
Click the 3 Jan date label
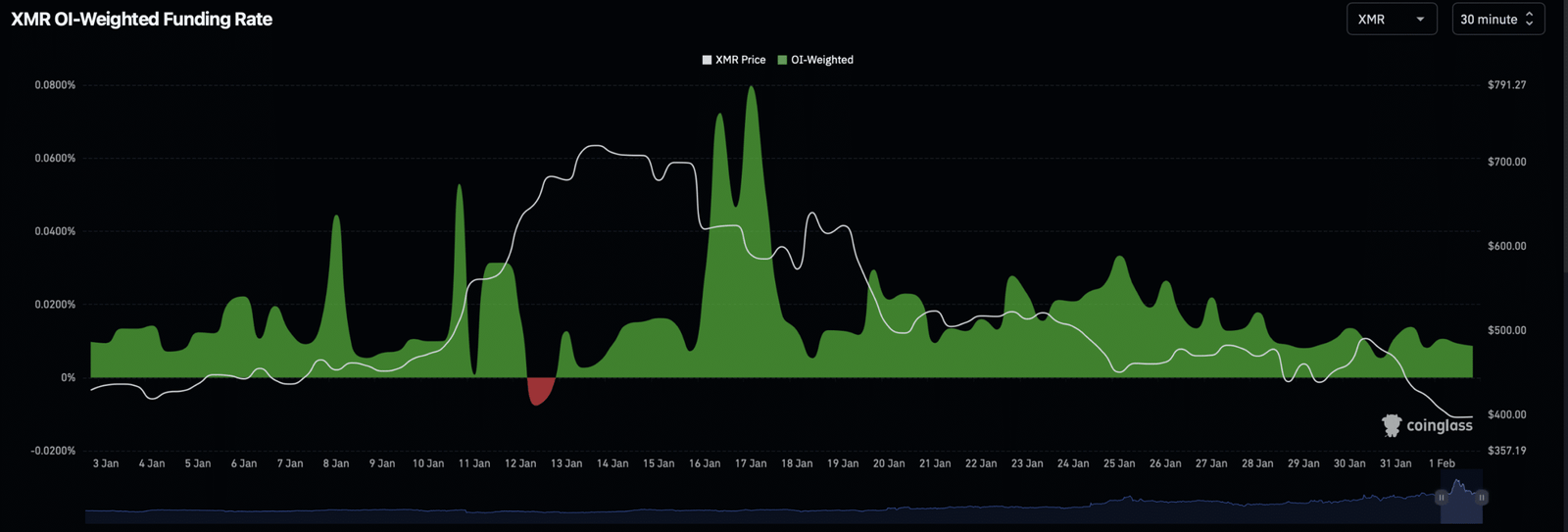click(x=106, y=463)
